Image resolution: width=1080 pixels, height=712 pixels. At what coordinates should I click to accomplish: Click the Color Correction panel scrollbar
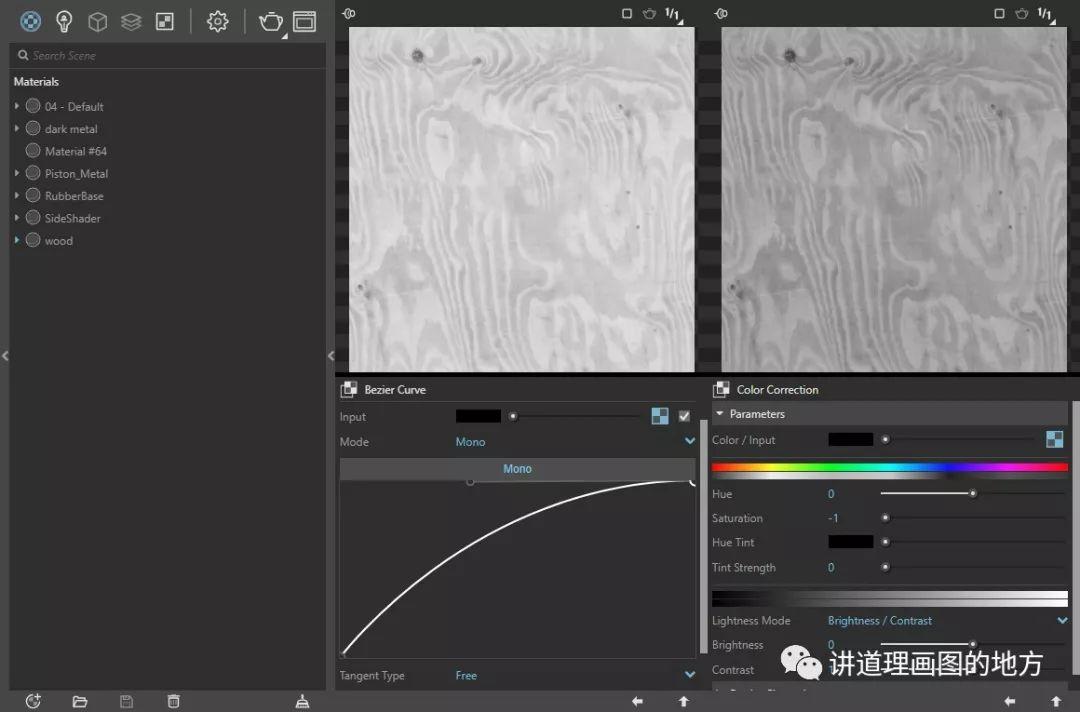pyautogui.click(x=1076, y=537)
